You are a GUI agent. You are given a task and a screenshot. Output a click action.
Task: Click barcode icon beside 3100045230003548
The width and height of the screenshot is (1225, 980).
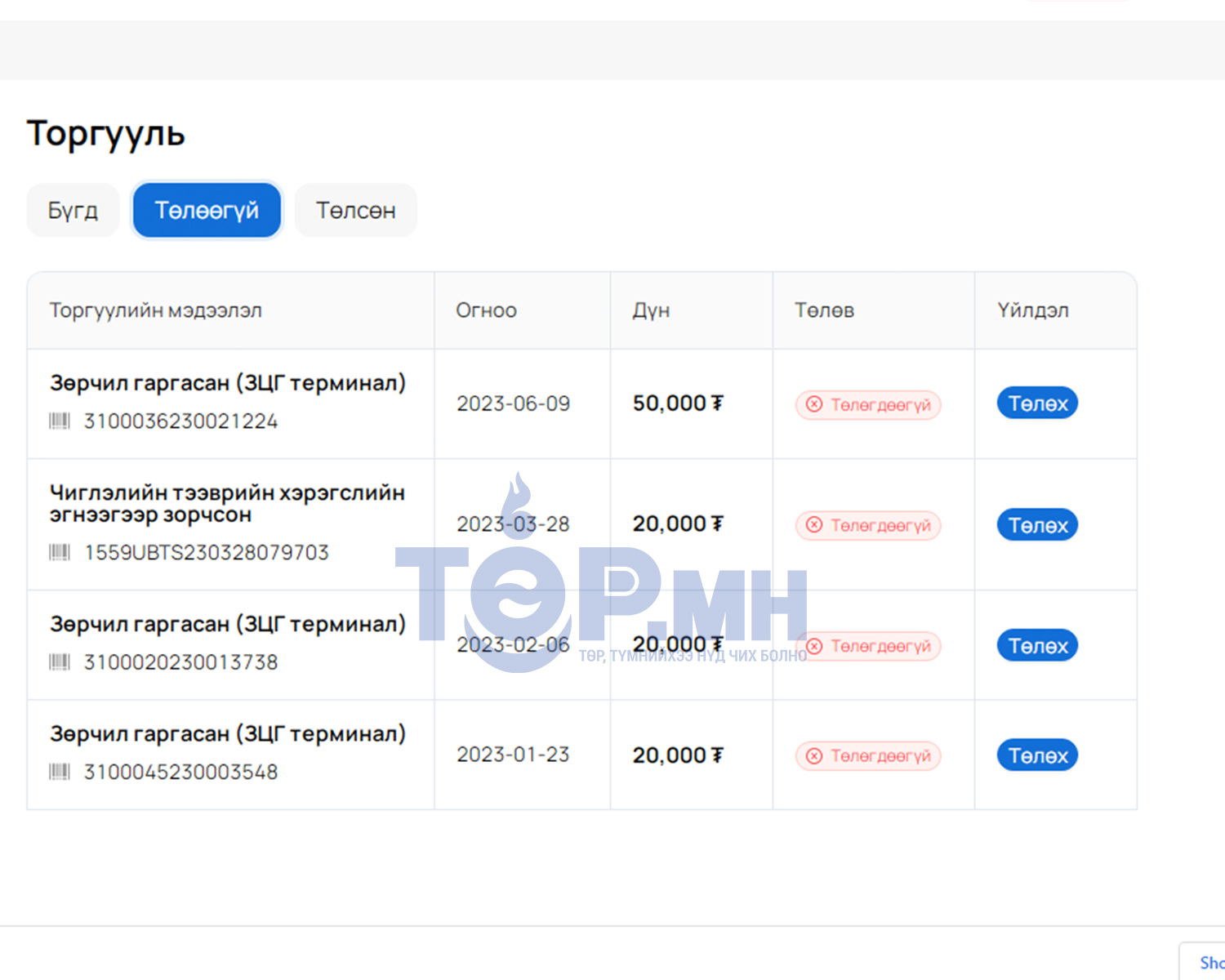(60, 772)
